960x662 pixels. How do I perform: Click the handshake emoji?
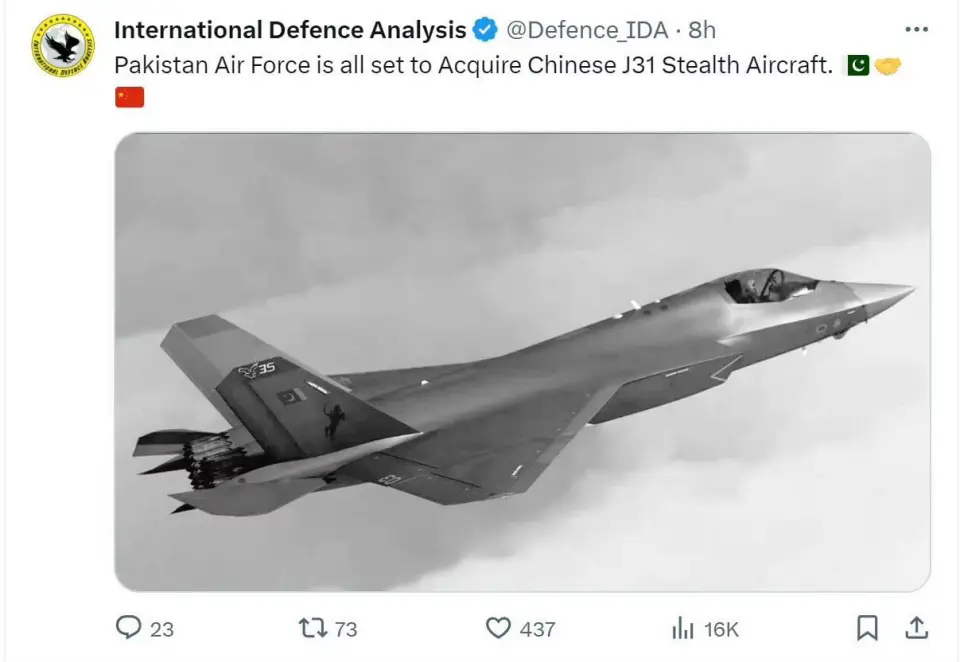888,66
